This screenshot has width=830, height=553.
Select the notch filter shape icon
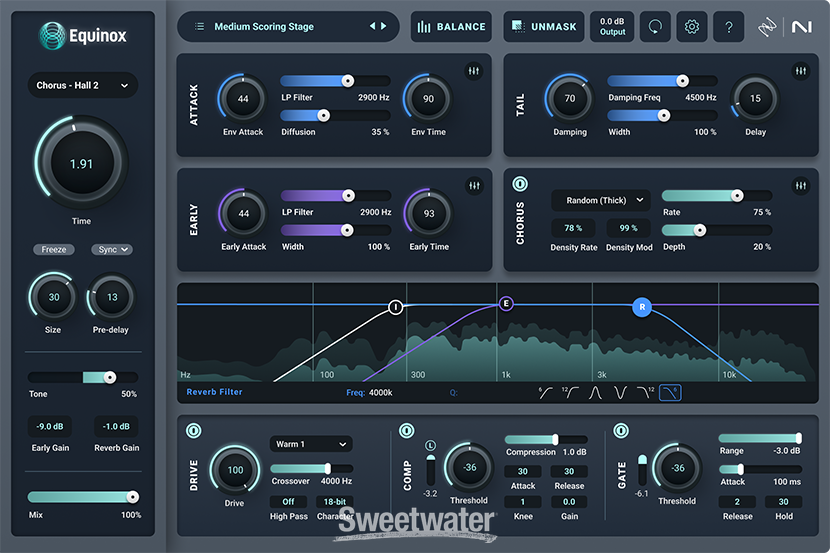tap(622, 393)
